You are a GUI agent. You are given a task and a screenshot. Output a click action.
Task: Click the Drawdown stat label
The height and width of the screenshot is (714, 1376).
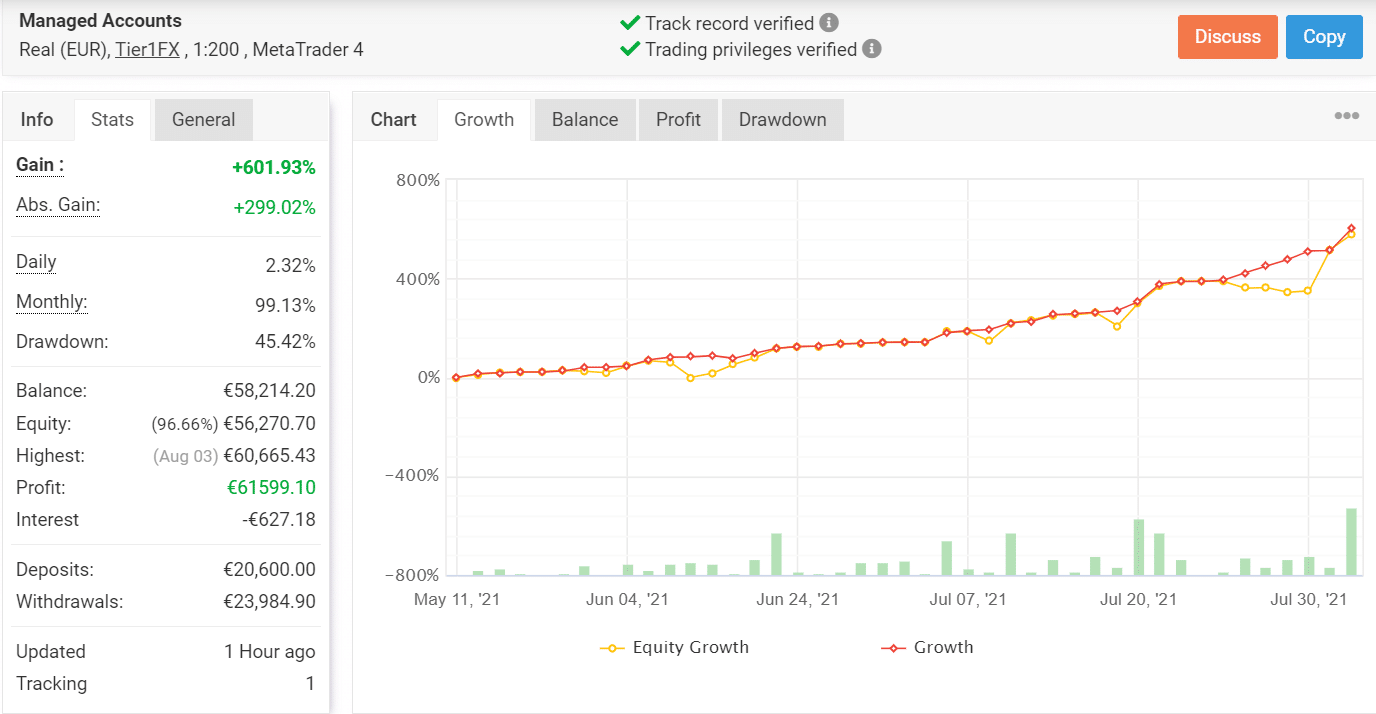62,341
